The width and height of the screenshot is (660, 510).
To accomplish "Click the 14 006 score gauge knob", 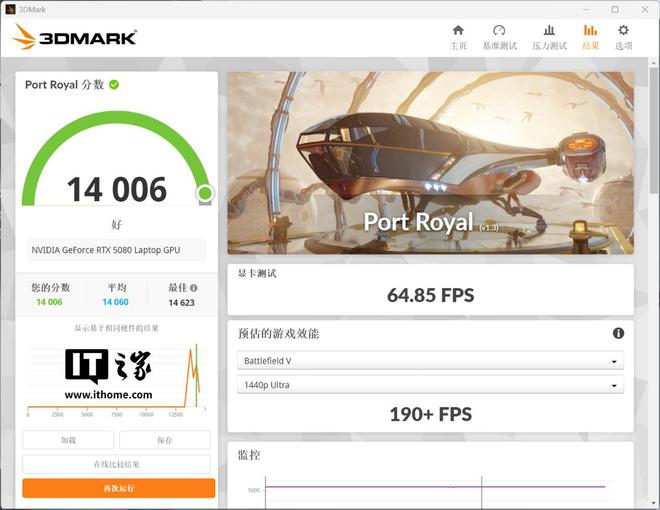I will pyautogui.click(x=205, y=193).
